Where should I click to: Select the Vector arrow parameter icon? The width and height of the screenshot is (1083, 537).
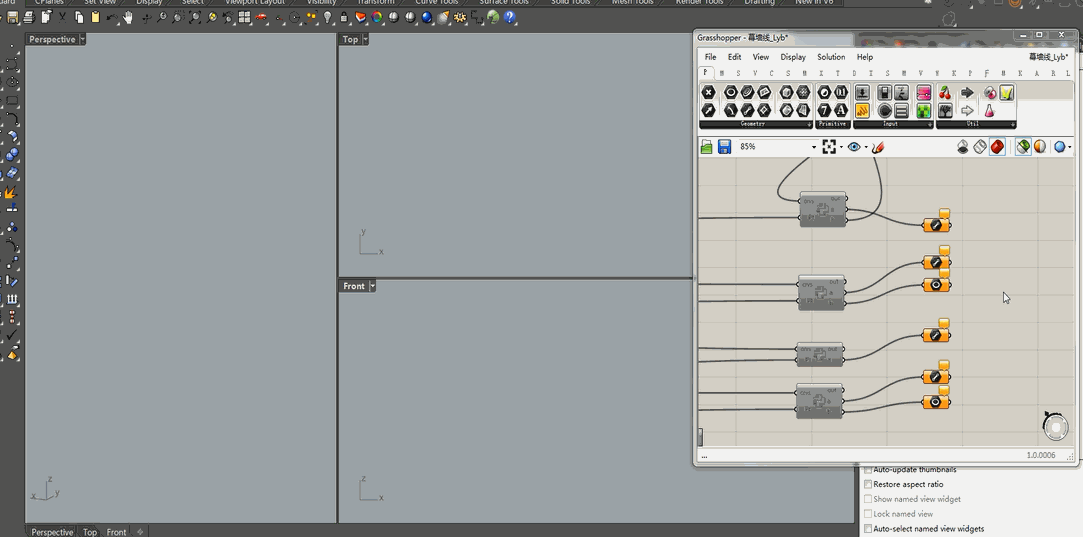(709, 111)
